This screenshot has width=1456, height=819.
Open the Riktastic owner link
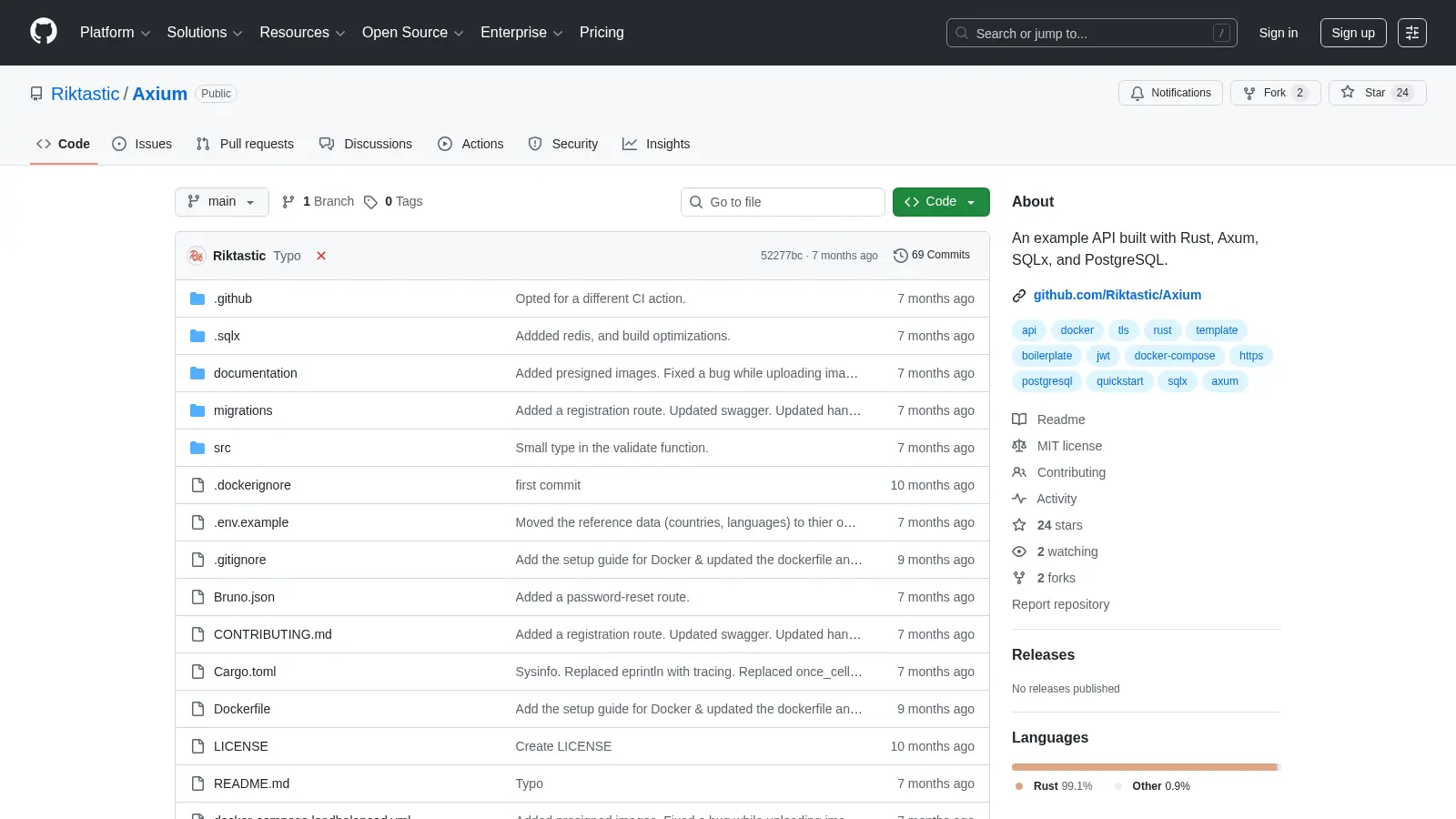point(85,94)
